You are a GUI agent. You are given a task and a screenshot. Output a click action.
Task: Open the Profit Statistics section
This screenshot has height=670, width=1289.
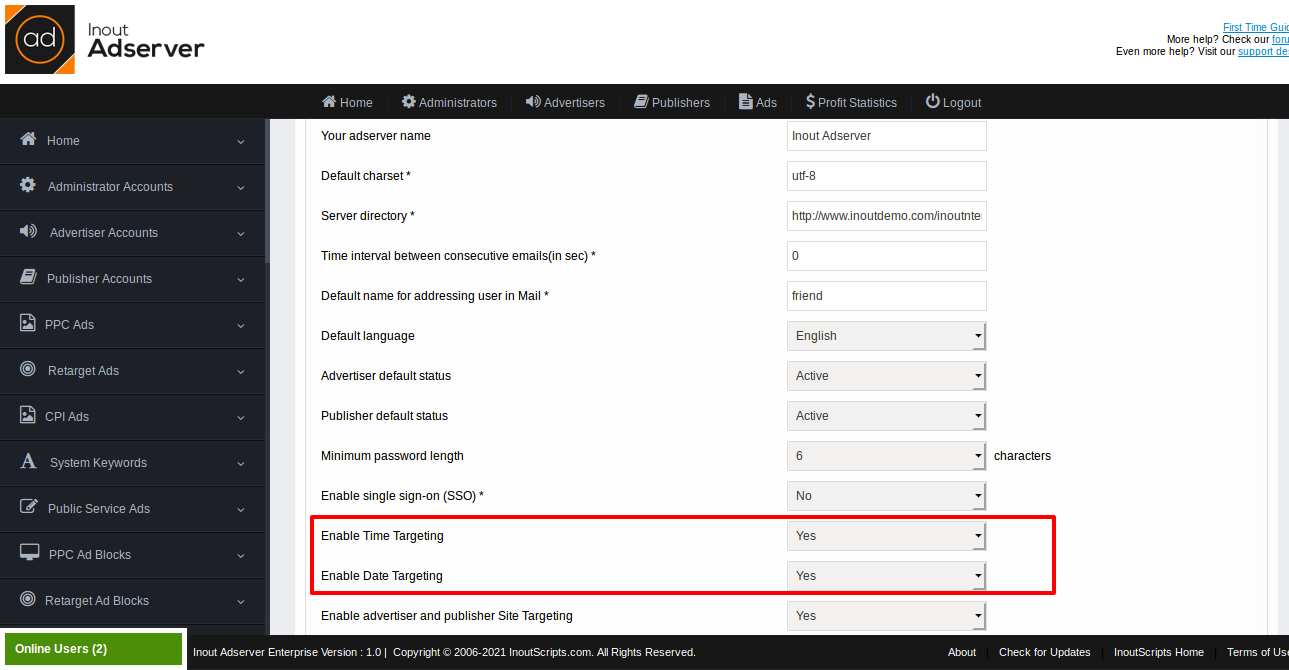[851, 101]
